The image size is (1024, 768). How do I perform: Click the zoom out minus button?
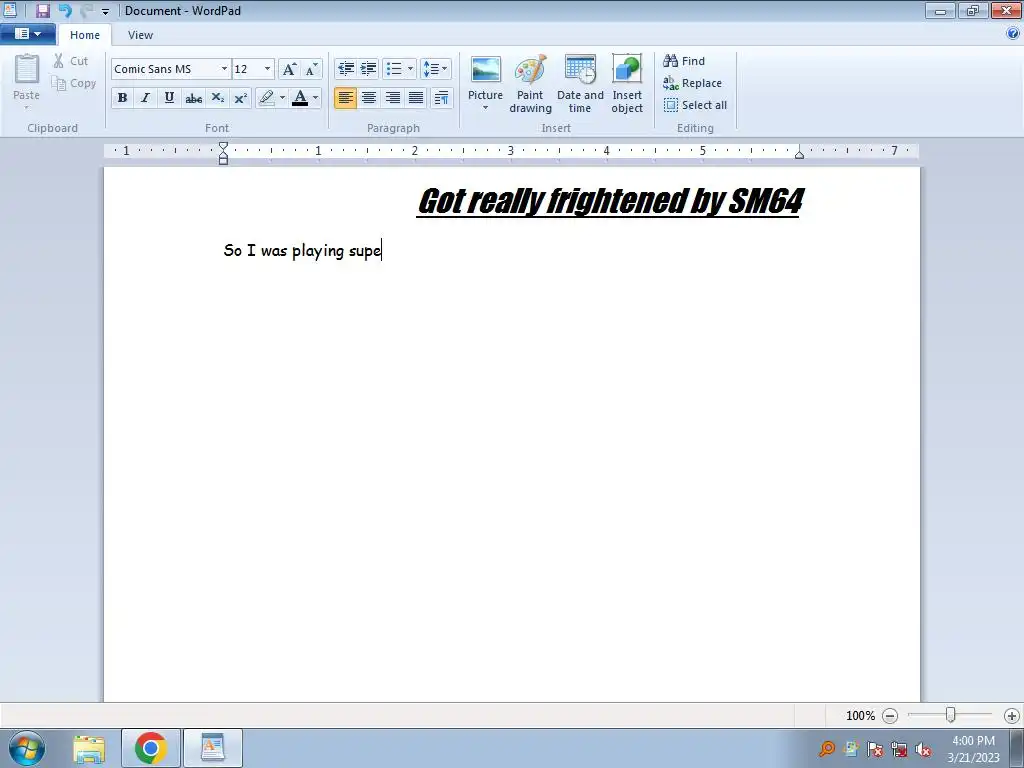pos(890,716)
